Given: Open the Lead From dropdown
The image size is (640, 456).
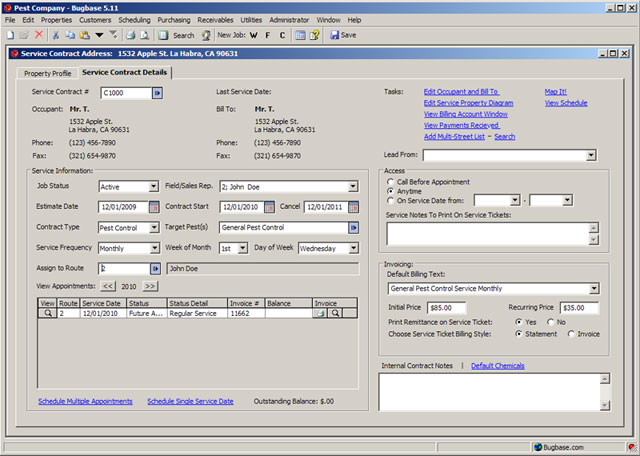Looking at the screenshot, I should (591, 156).
